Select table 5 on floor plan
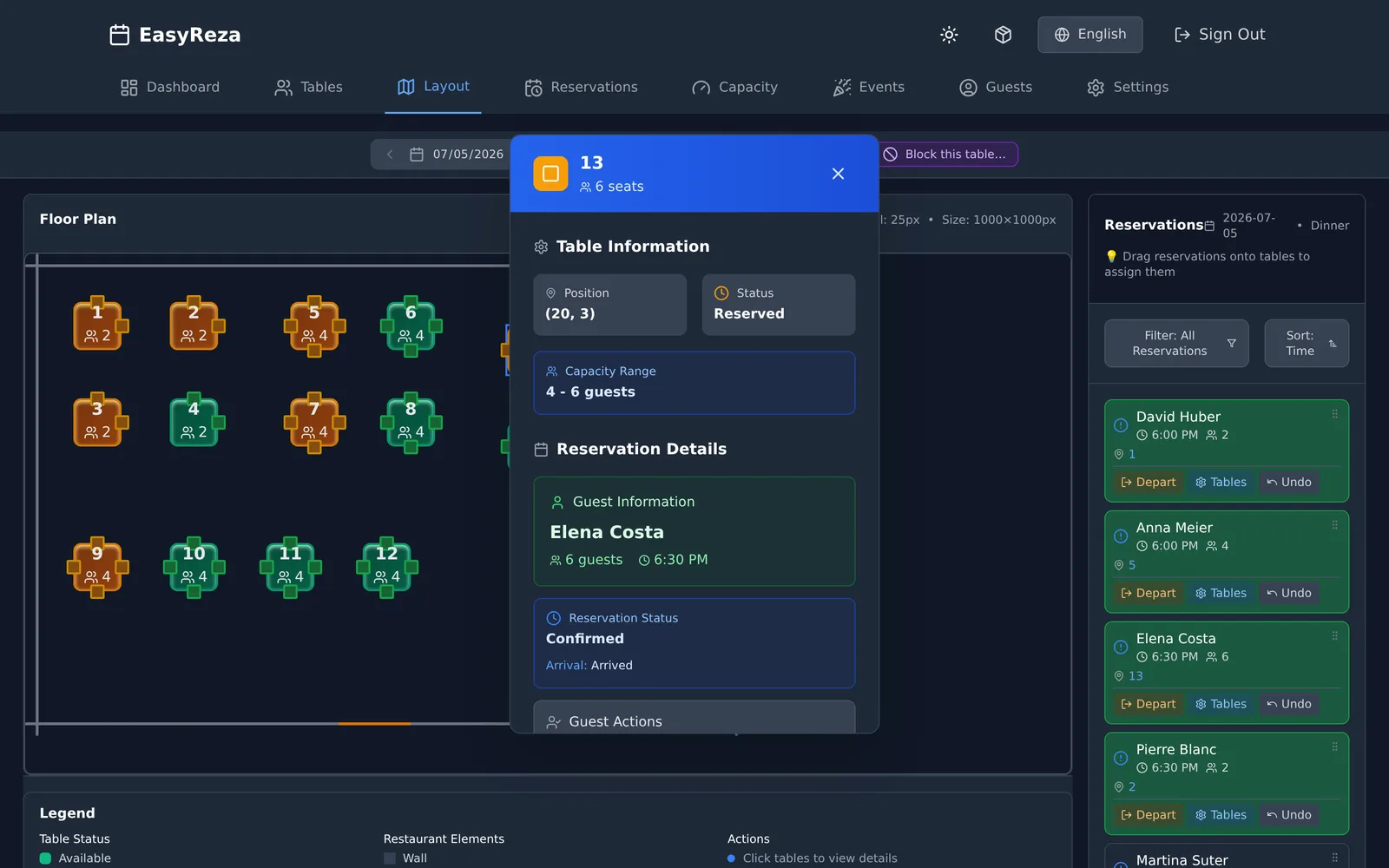1389x868 pixels. pyautogui.click(x=315, y=325)
